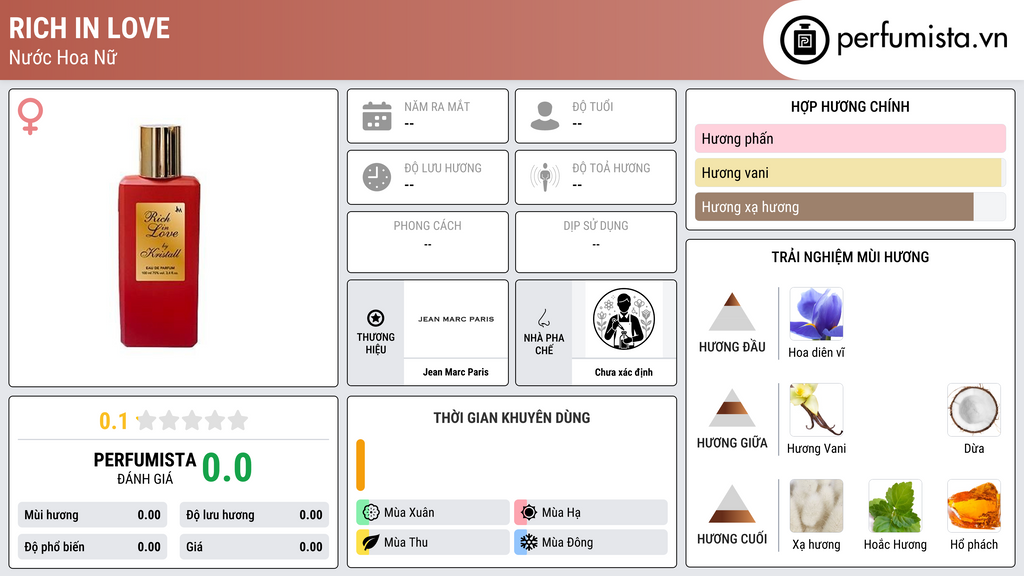Click the Mùa Xuân flower icon
This screenshot has width=1024, height=576.
tap(371, 512)
